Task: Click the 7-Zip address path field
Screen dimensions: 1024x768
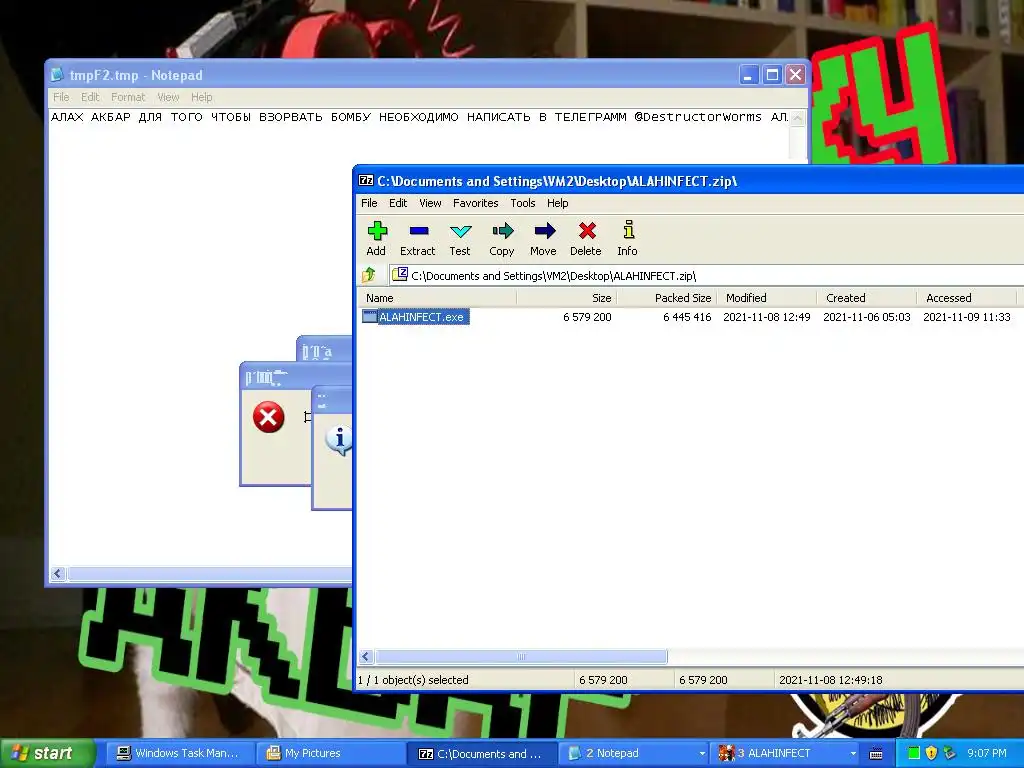Action: click(707, 276)
